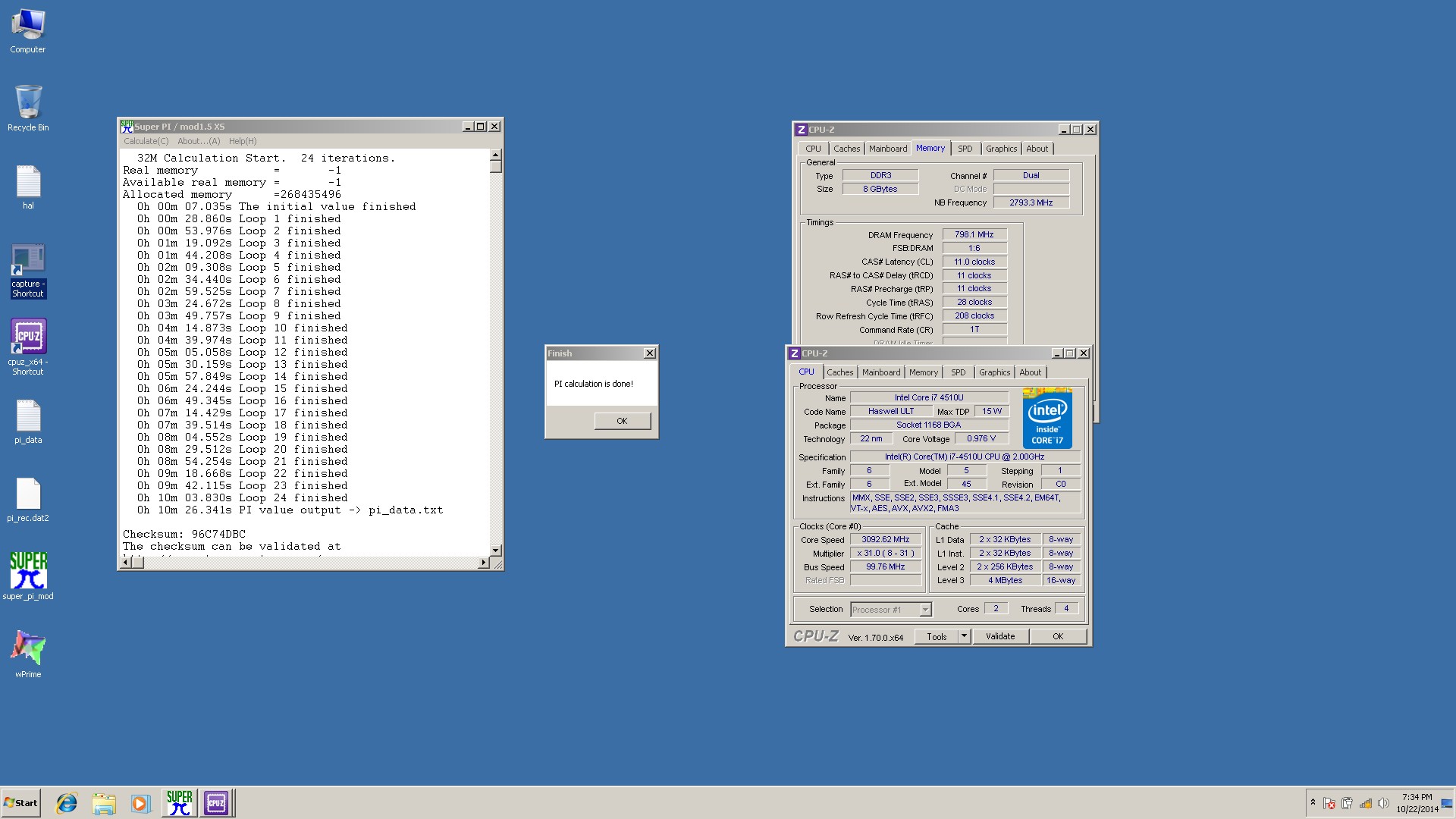Click OK in the Finish dialog
The height and width of the screenshot is (819, 1456).
point(622,421)
